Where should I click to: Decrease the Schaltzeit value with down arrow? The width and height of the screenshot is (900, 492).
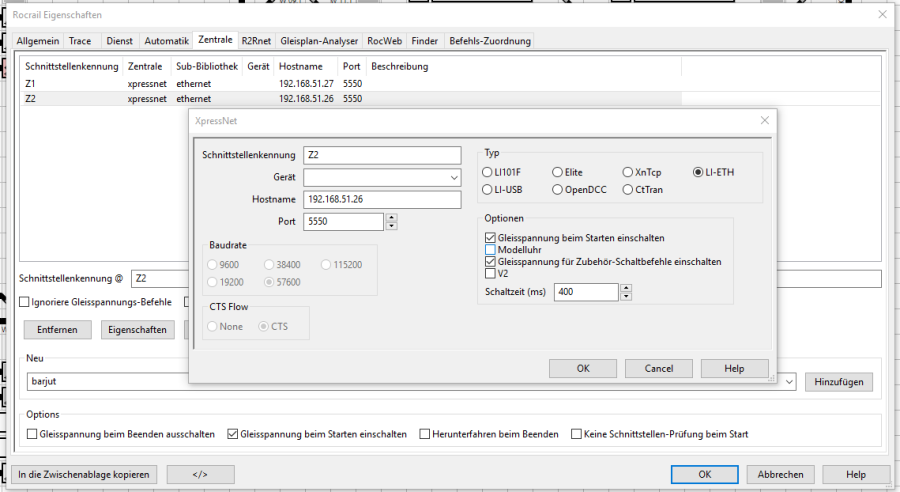(626, 296)
